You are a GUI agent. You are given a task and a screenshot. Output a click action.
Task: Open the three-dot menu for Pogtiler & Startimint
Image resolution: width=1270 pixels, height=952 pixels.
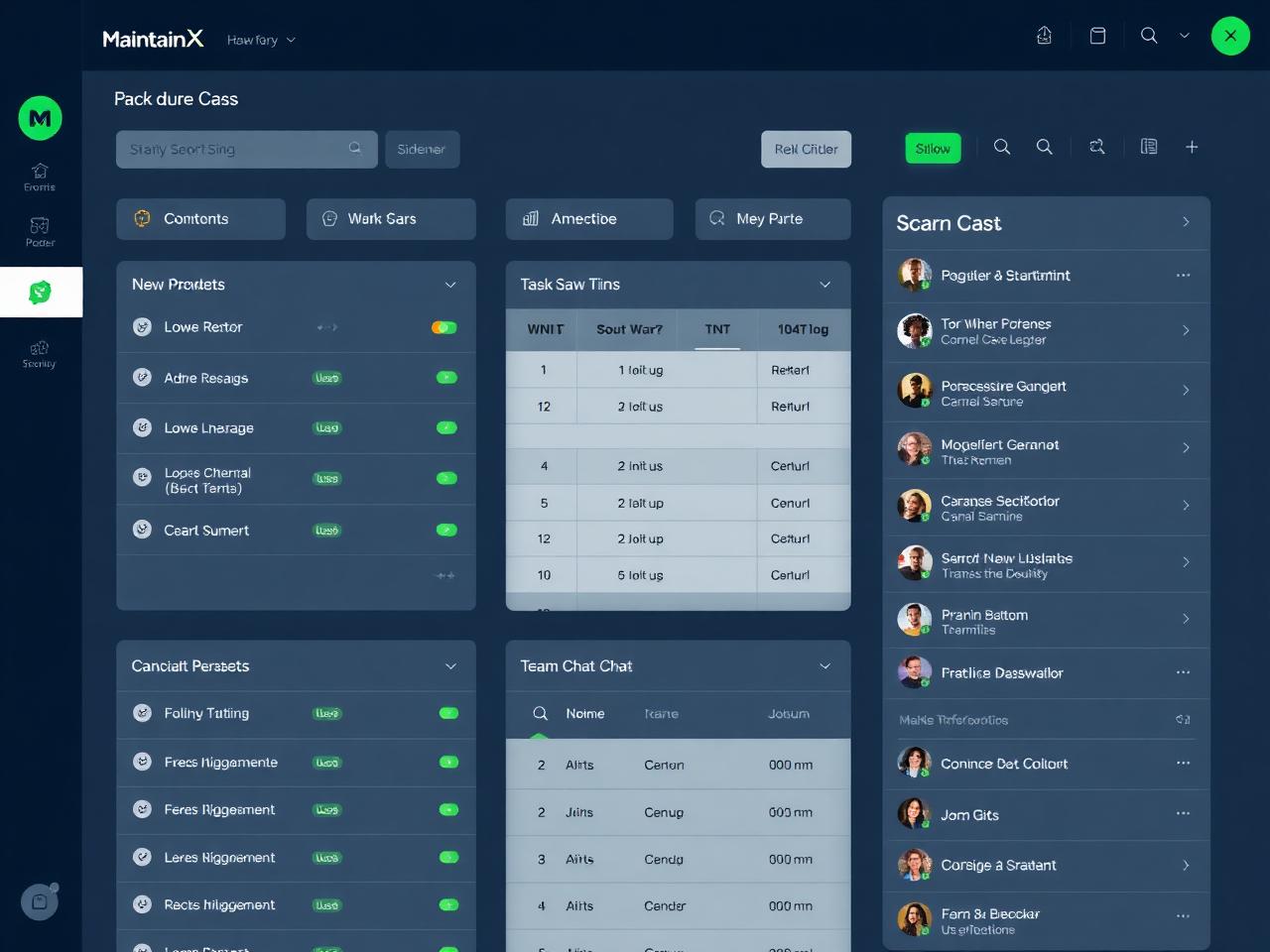1183,275
